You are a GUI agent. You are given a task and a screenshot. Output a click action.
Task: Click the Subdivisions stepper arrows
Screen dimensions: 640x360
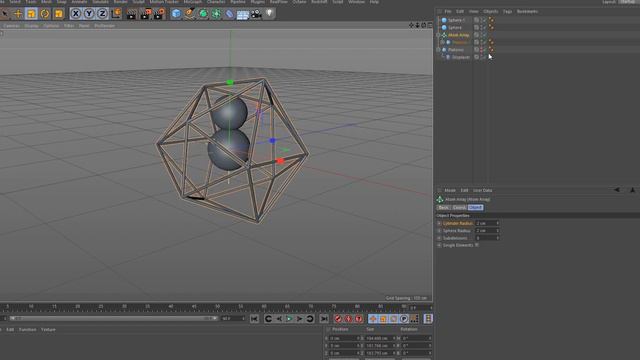pos(497,238)
